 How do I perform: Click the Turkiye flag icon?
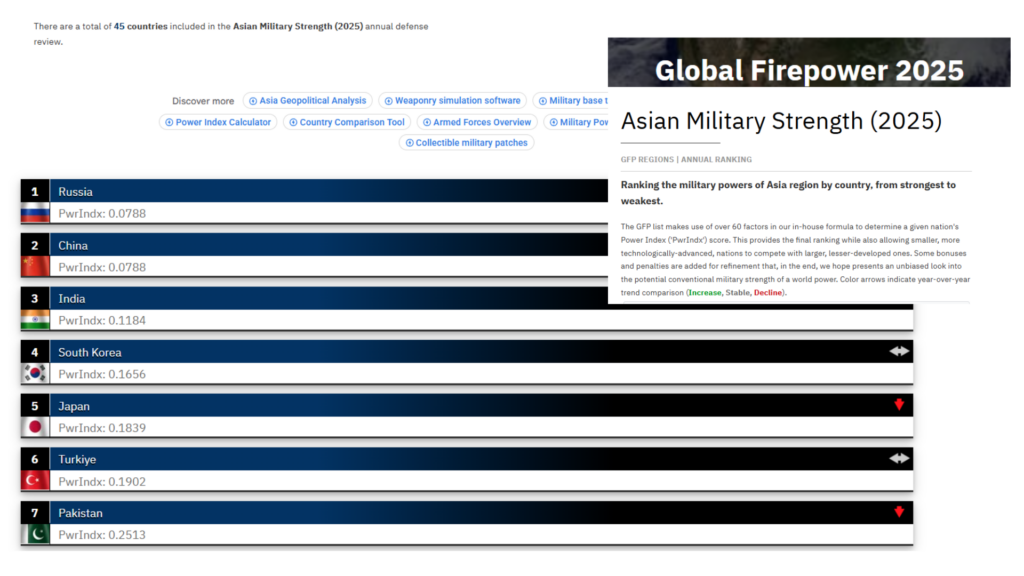coord(35,480)
